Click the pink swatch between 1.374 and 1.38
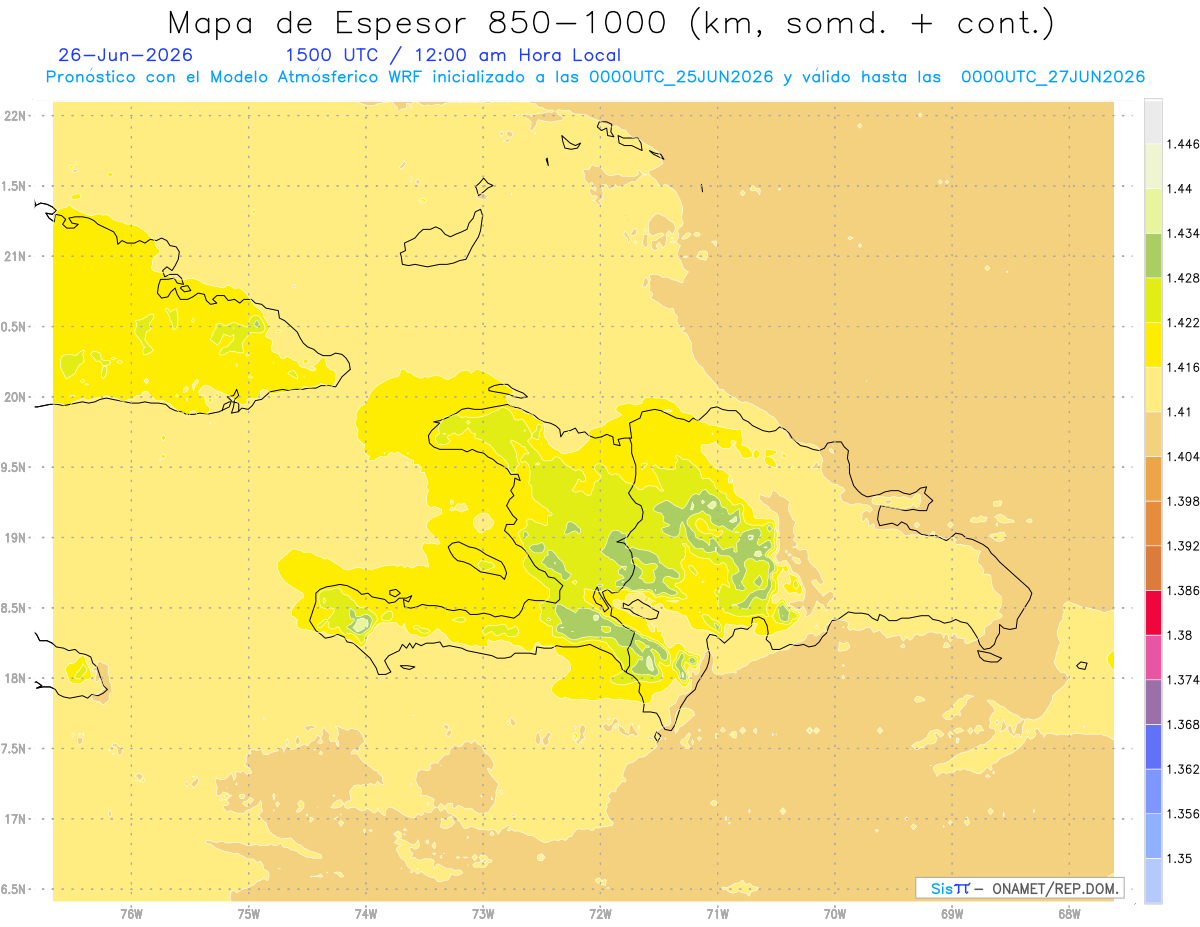This screenshot has width=1200, height=927. [x=1153, y=657]
